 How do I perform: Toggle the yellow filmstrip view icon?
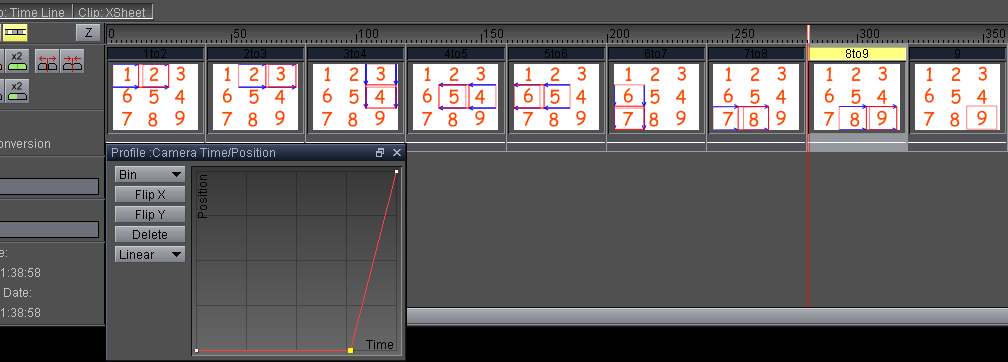(15, 32)
